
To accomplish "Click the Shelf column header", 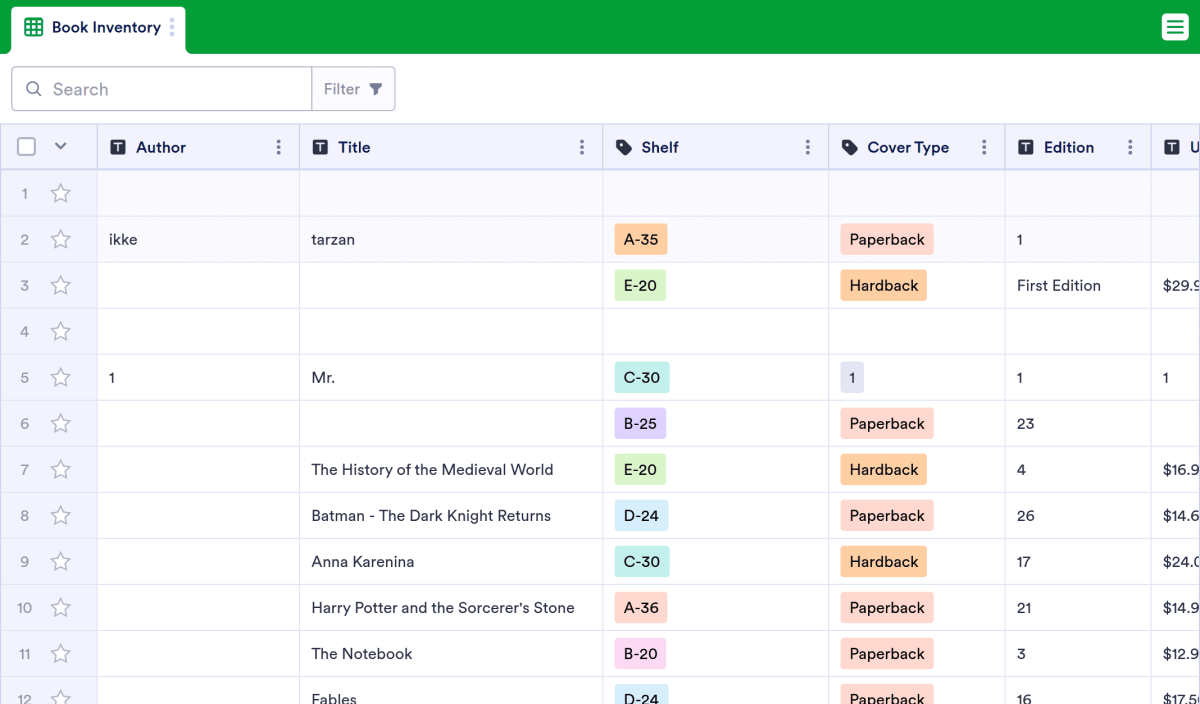I will [x=716, y=147].
